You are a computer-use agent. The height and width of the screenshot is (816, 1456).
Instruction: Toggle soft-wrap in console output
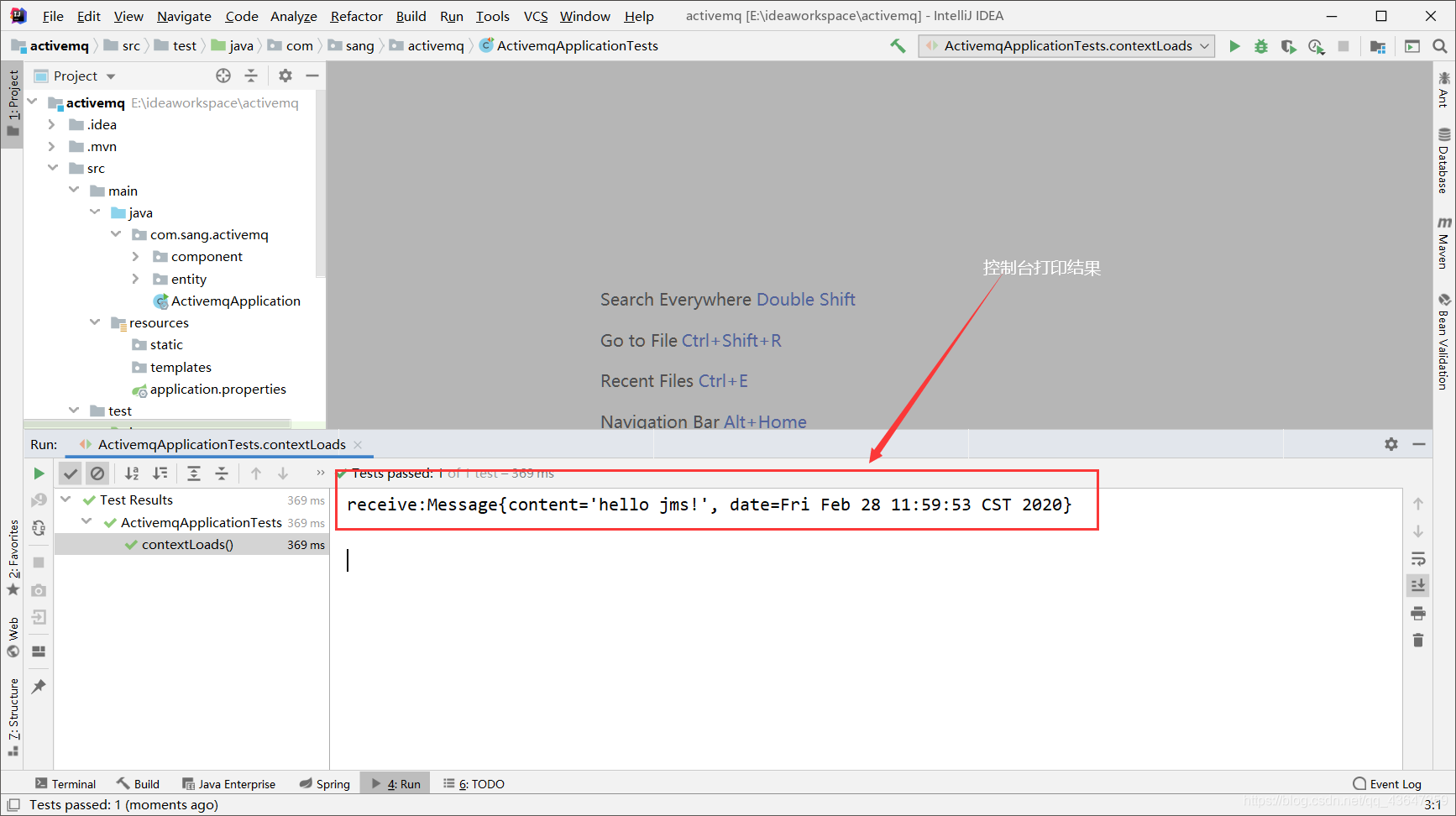tap(1418, 558)
